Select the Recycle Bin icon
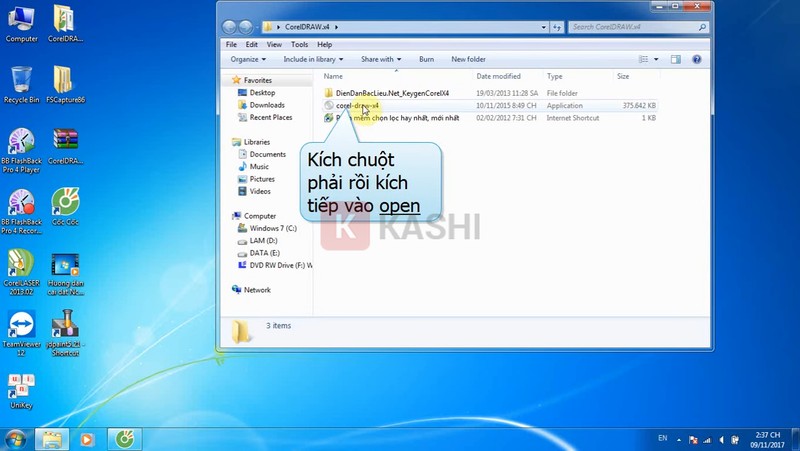Viewport: 800px width, 451px height. (21, 85)
